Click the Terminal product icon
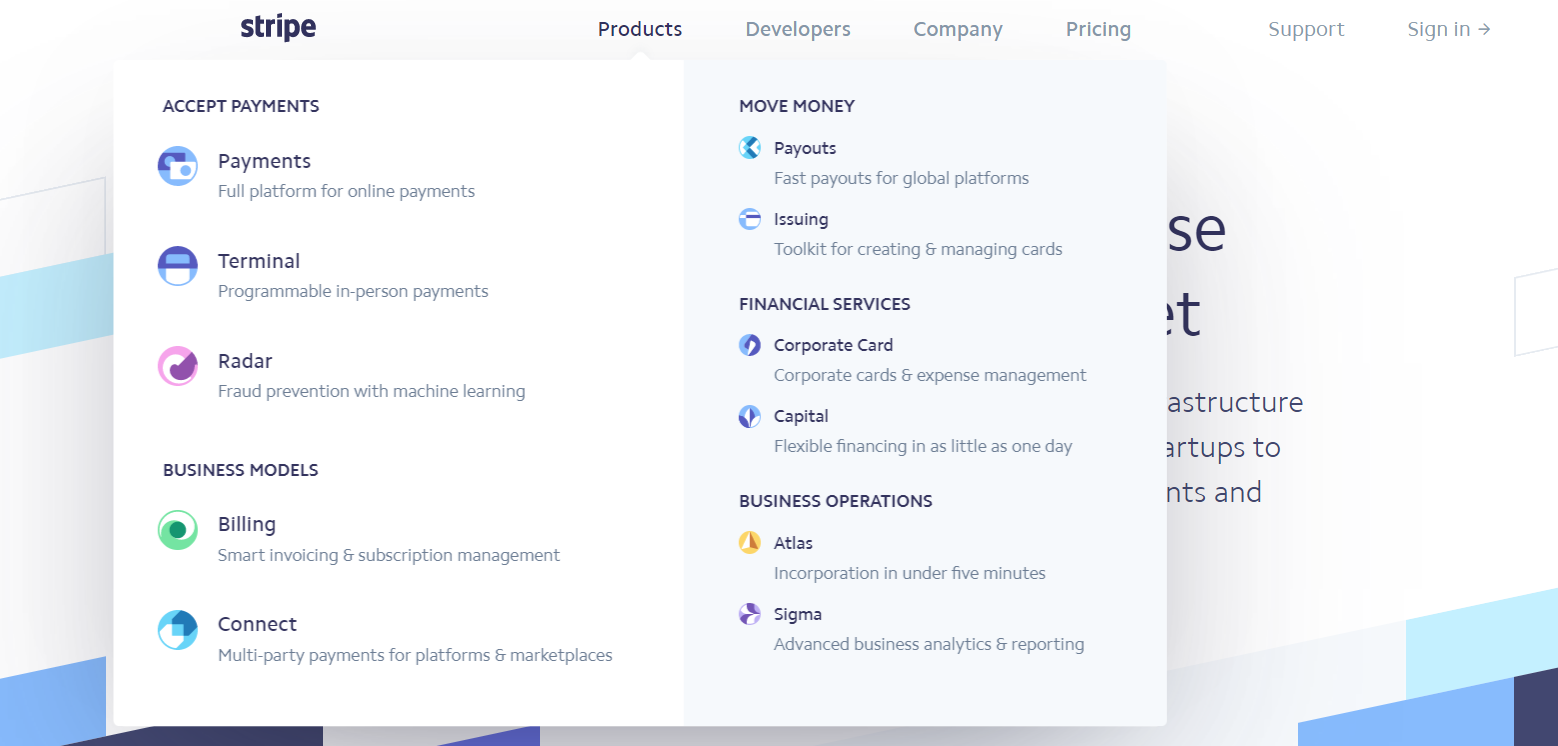 point(178,266)
